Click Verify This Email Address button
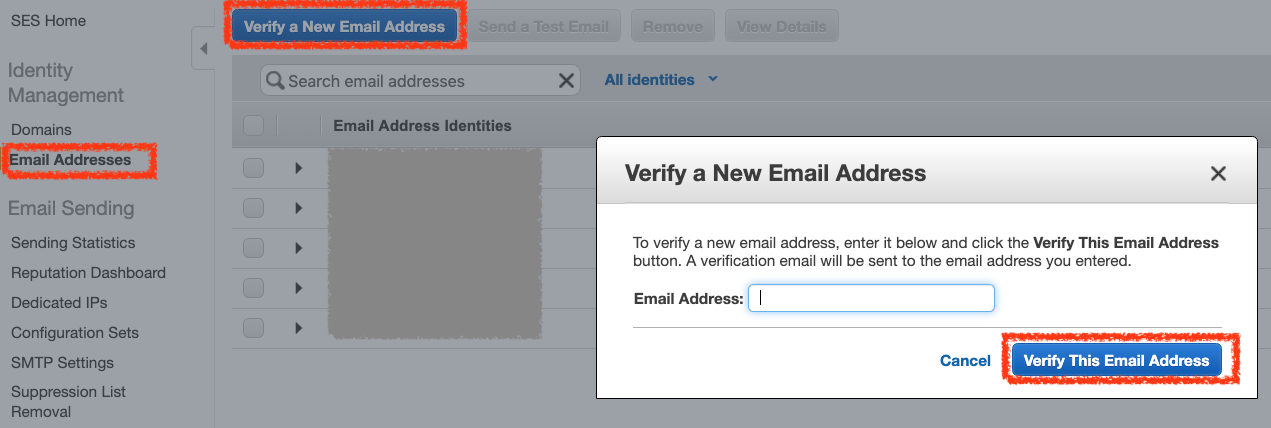The height and width of the screenshot is (428, 1271). (1116, 361)
